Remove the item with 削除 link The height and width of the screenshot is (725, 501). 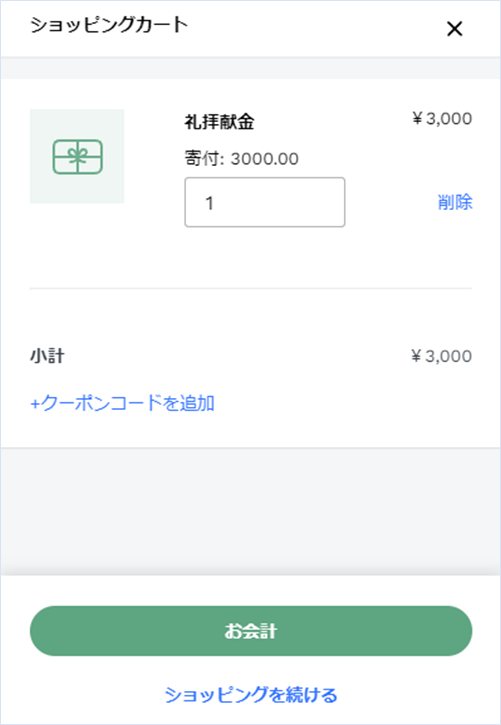(x=455, y=202)
